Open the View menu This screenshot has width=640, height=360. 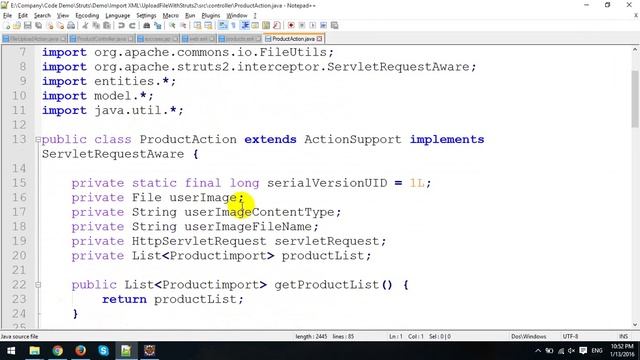62,16
